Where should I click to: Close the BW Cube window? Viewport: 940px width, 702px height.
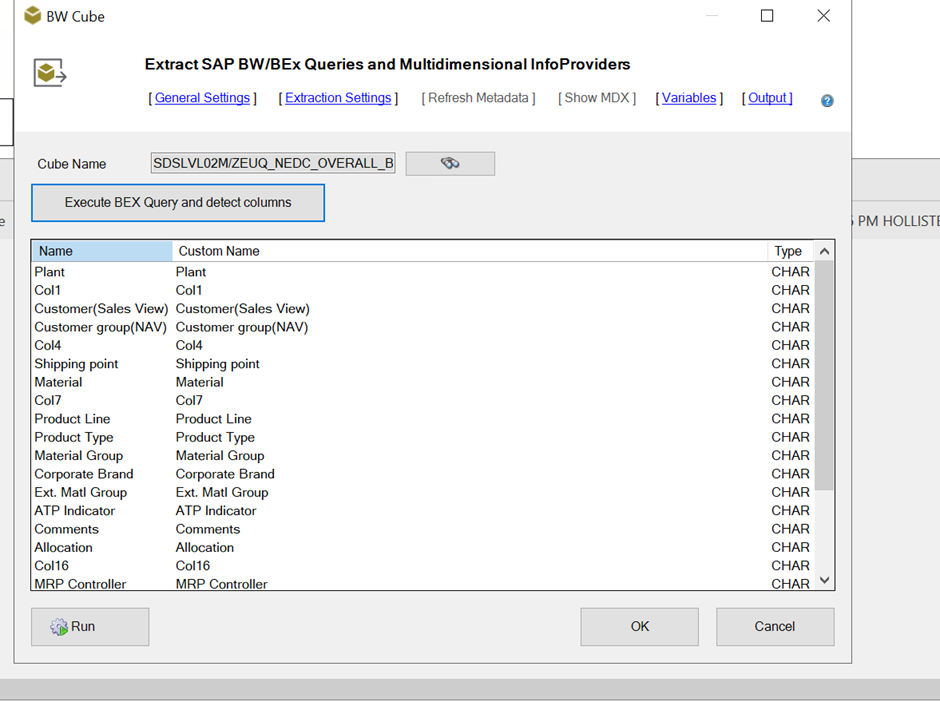tap(824, 16)
